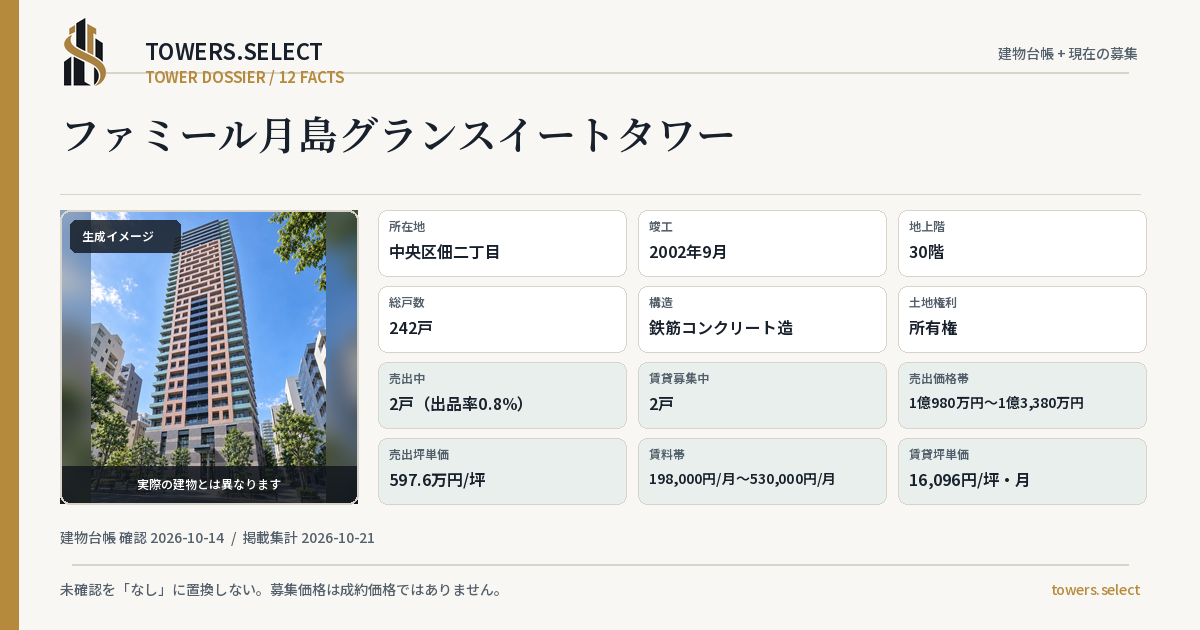Viewport: 1200px width, 630px height.
Task: Click the '生成イメージ' badge on the photo
Action: click(x=125, y=237)
